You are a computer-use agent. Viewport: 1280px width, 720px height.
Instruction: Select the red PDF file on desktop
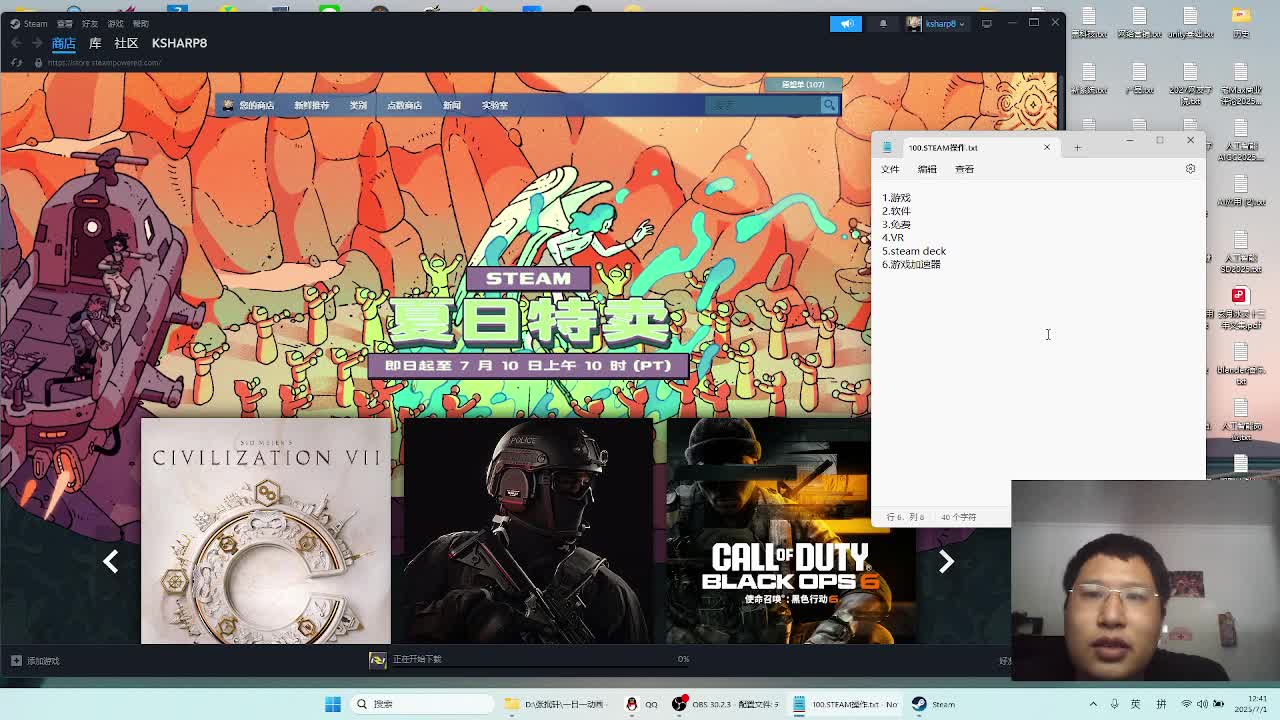[x=1240, y=309]
